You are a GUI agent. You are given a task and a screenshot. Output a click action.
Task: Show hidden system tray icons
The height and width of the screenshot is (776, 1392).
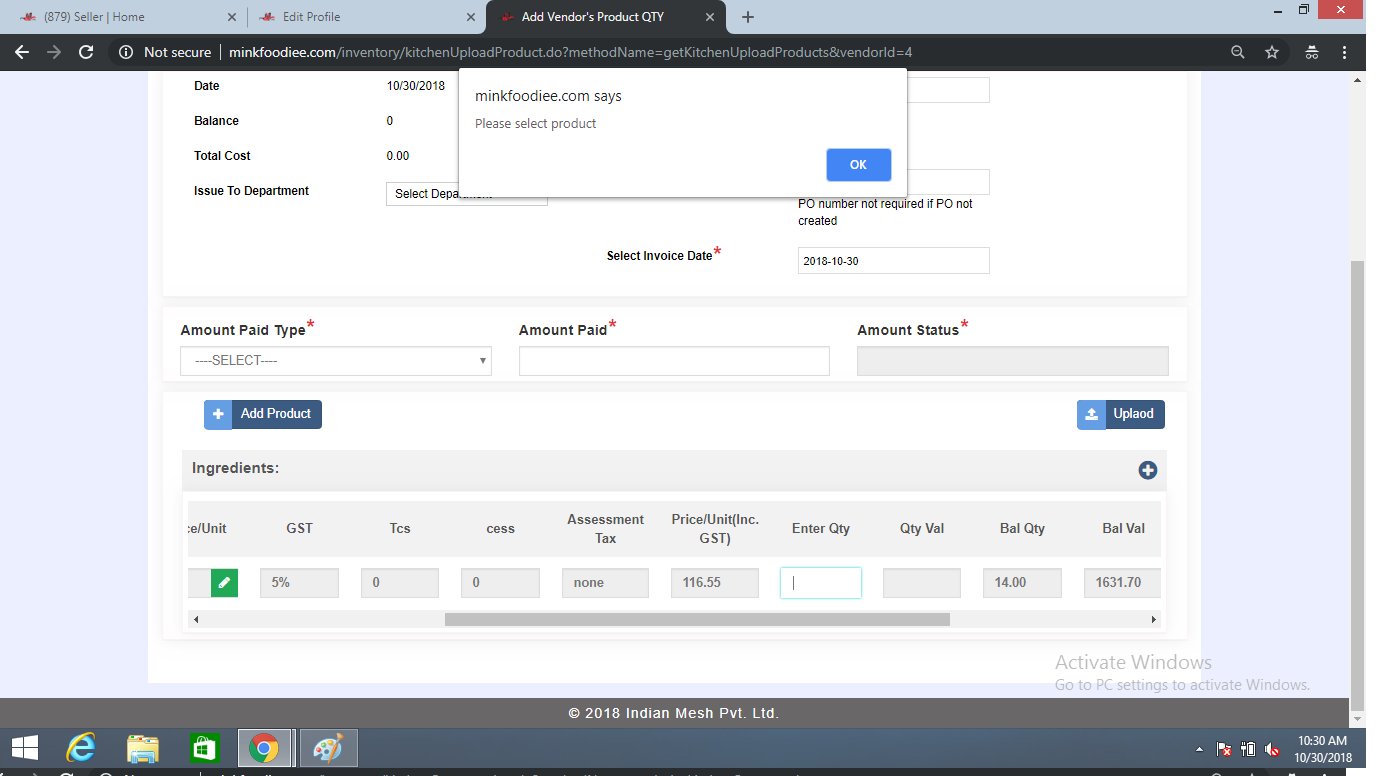click(1200, 749)
